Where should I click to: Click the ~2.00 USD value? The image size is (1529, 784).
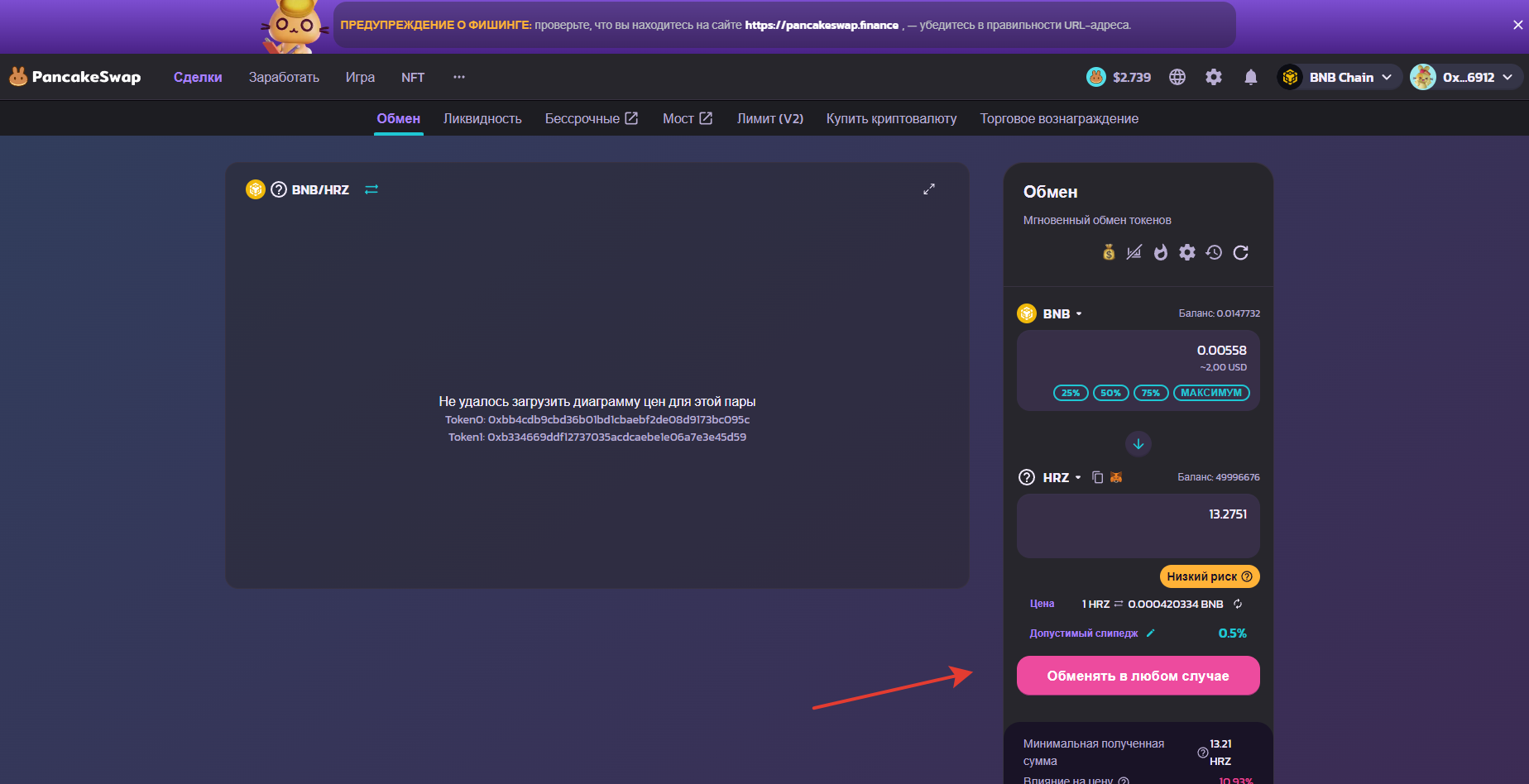[1224, 367]
